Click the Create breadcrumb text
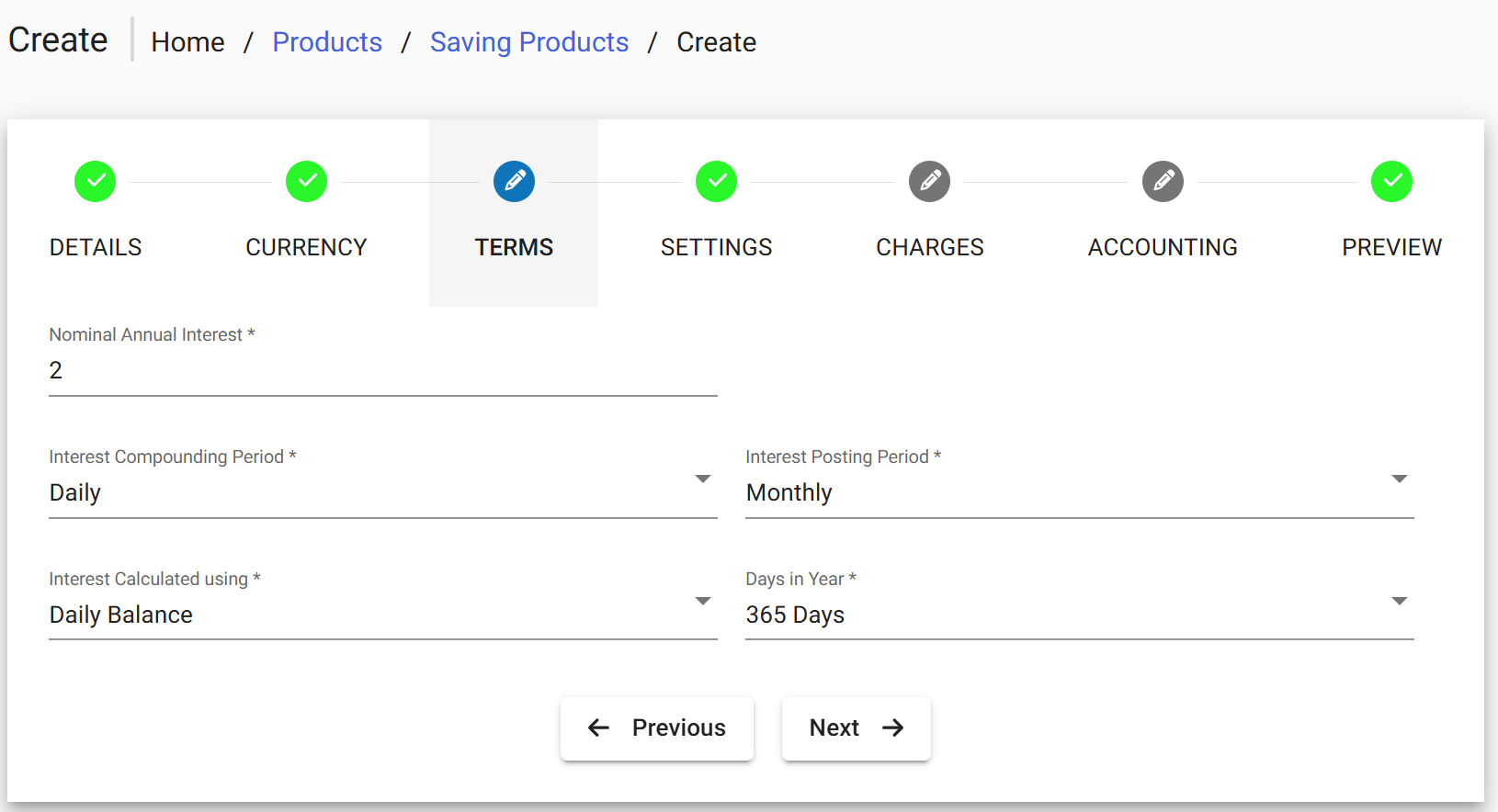Image resolution: width=1498 pixels, height=812 pixels. point(717,42)
